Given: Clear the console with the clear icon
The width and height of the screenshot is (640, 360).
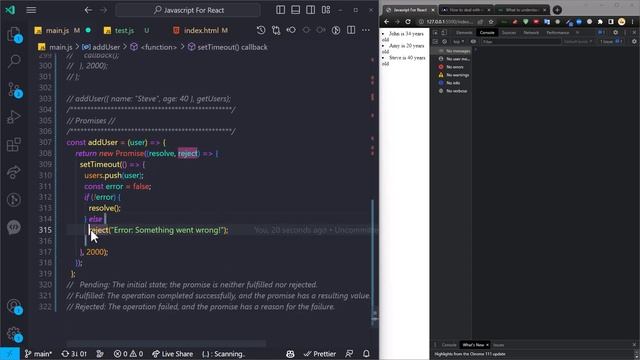Looking at the screenshot, I should pos(444,42).
